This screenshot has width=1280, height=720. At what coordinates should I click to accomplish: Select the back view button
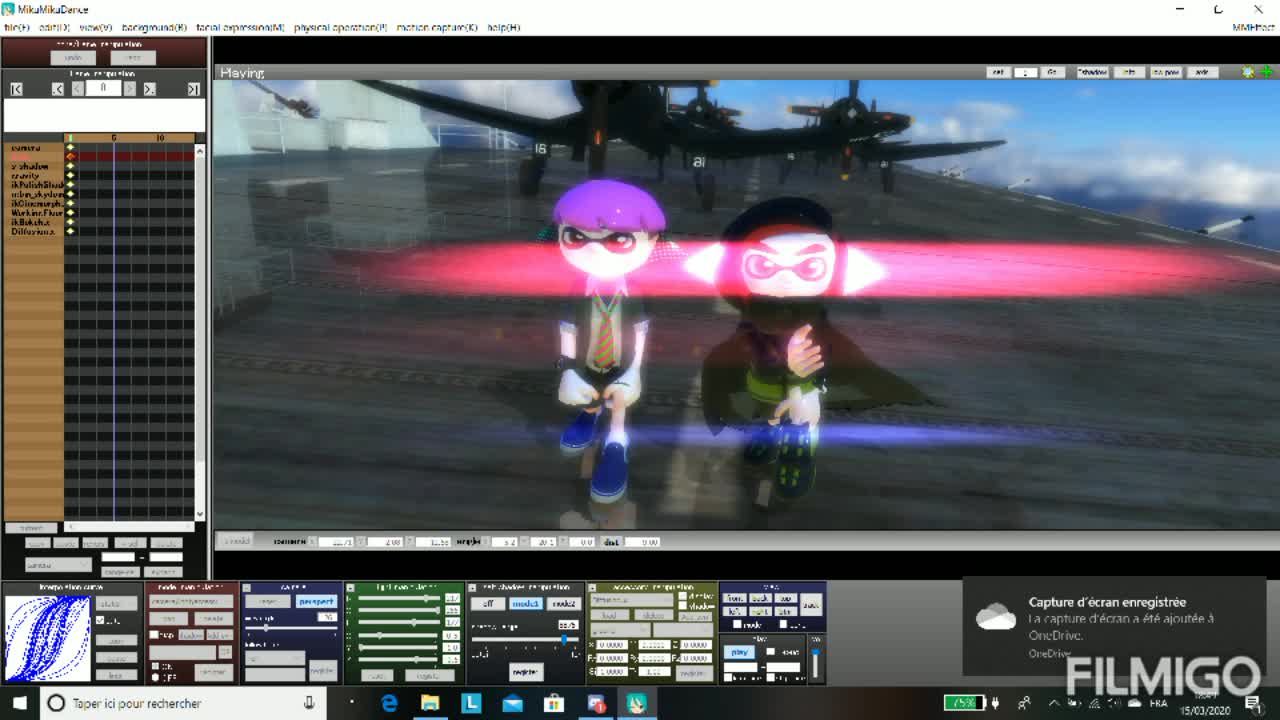(x=760, y=598)
